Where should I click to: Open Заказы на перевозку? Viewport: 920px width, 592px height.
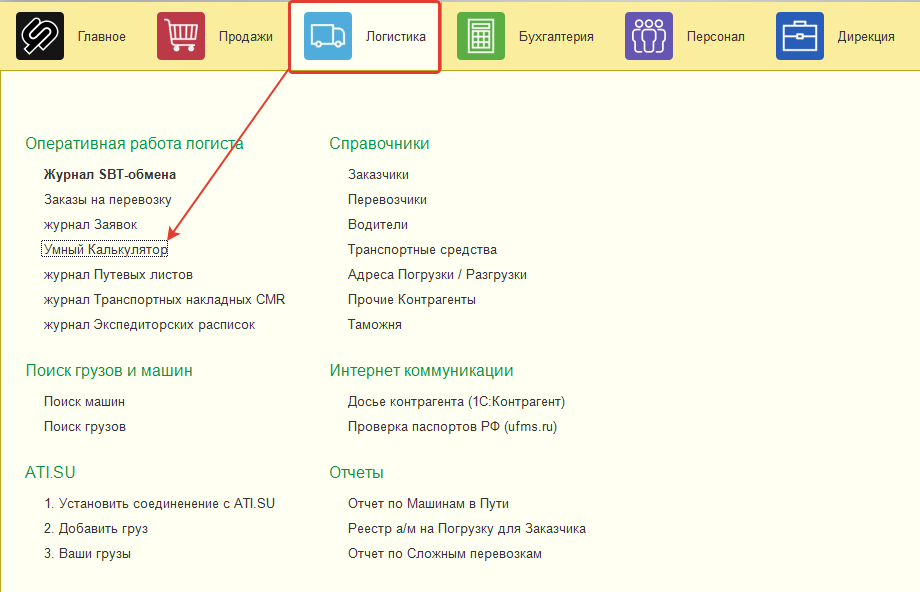coord(107,199)
